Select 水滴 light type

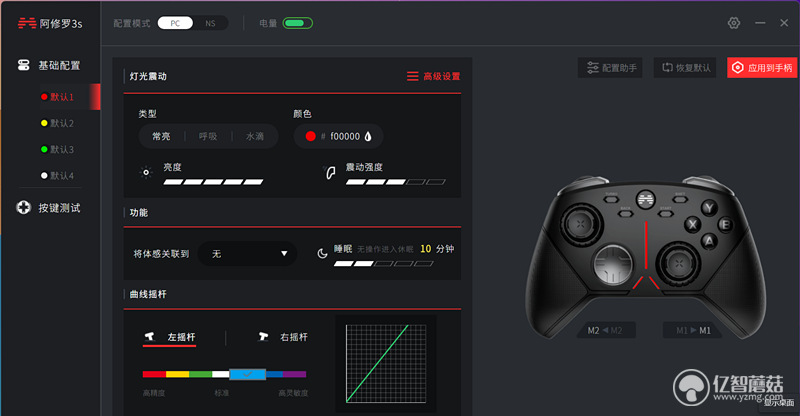point(255,136)
